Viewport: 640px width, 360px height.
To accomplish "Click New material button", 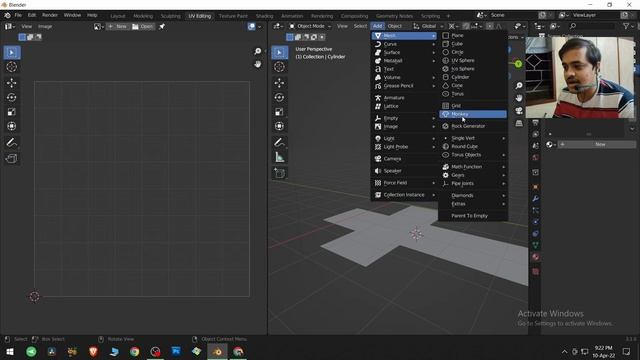I will [x=597, y=144].
